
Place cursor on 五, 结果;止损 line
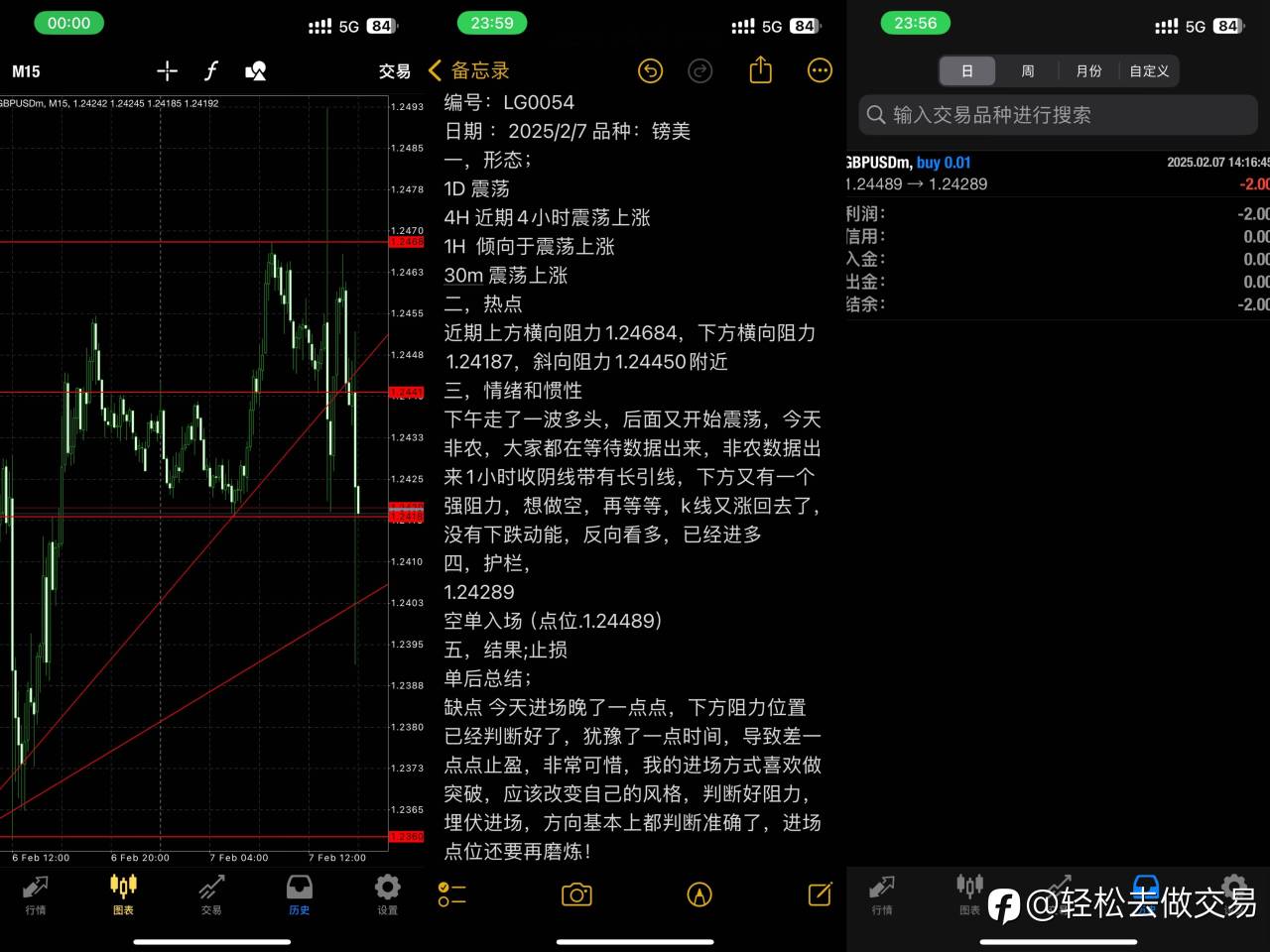tap(506, 650)
